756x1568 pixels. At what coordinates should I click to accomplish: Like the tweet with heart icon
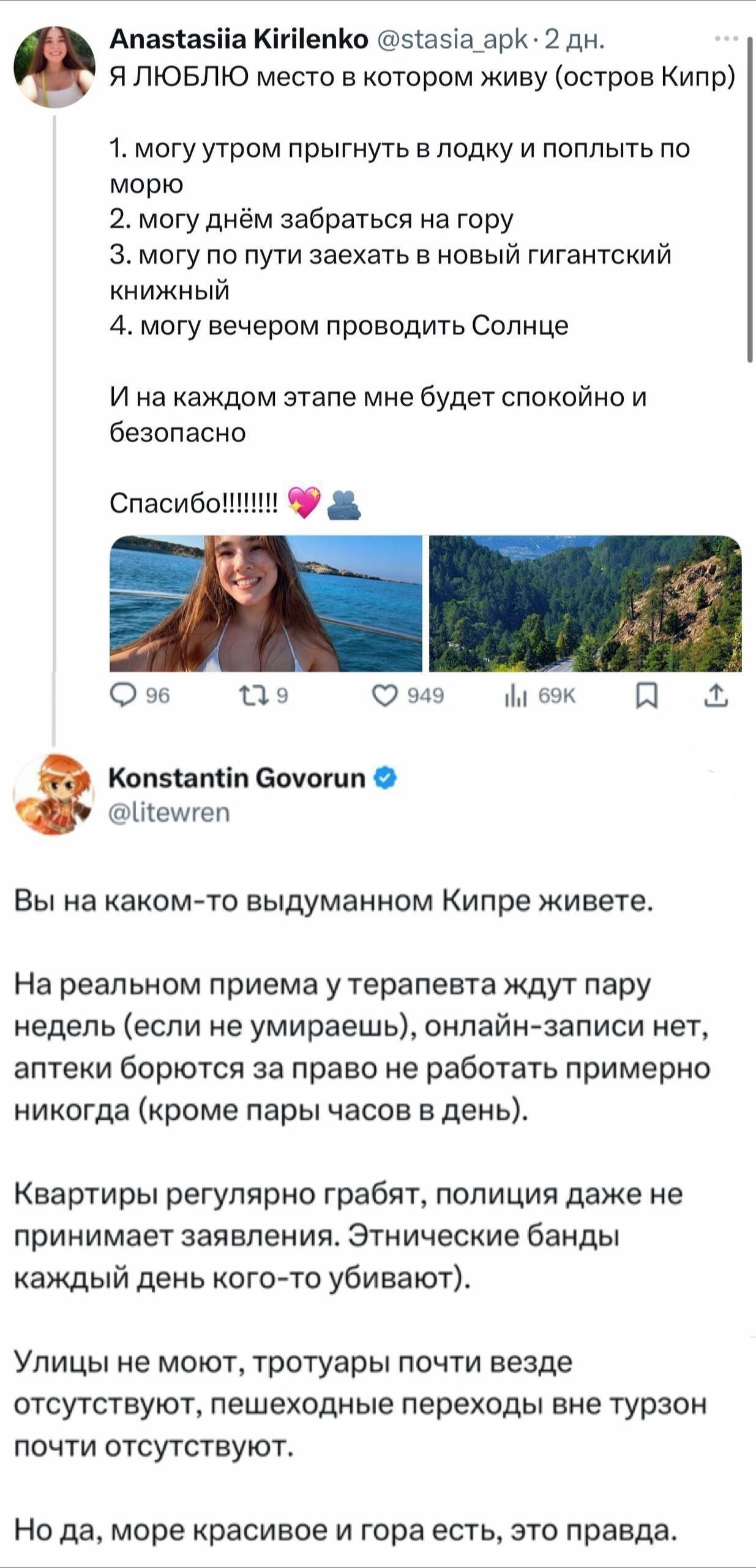click(x=385, y=696)
